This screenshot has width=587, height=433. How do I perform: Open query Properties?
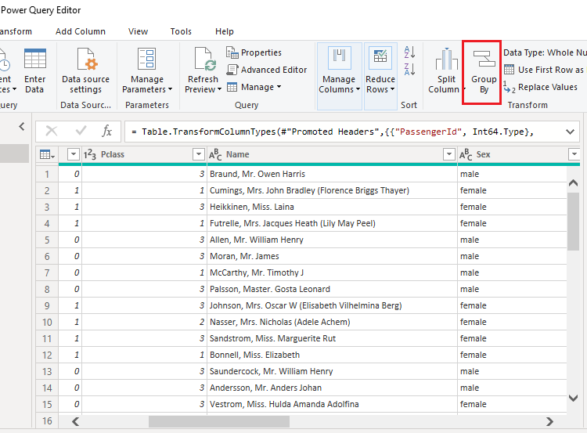click(x=253, y=52)
